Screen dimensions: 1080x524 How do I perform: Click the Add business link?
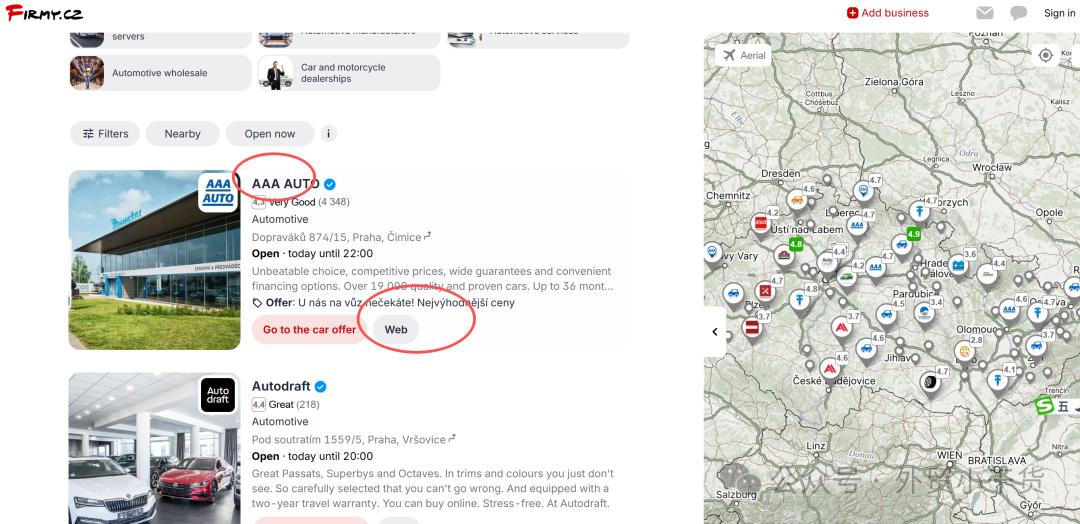click(x=887, y=13)
